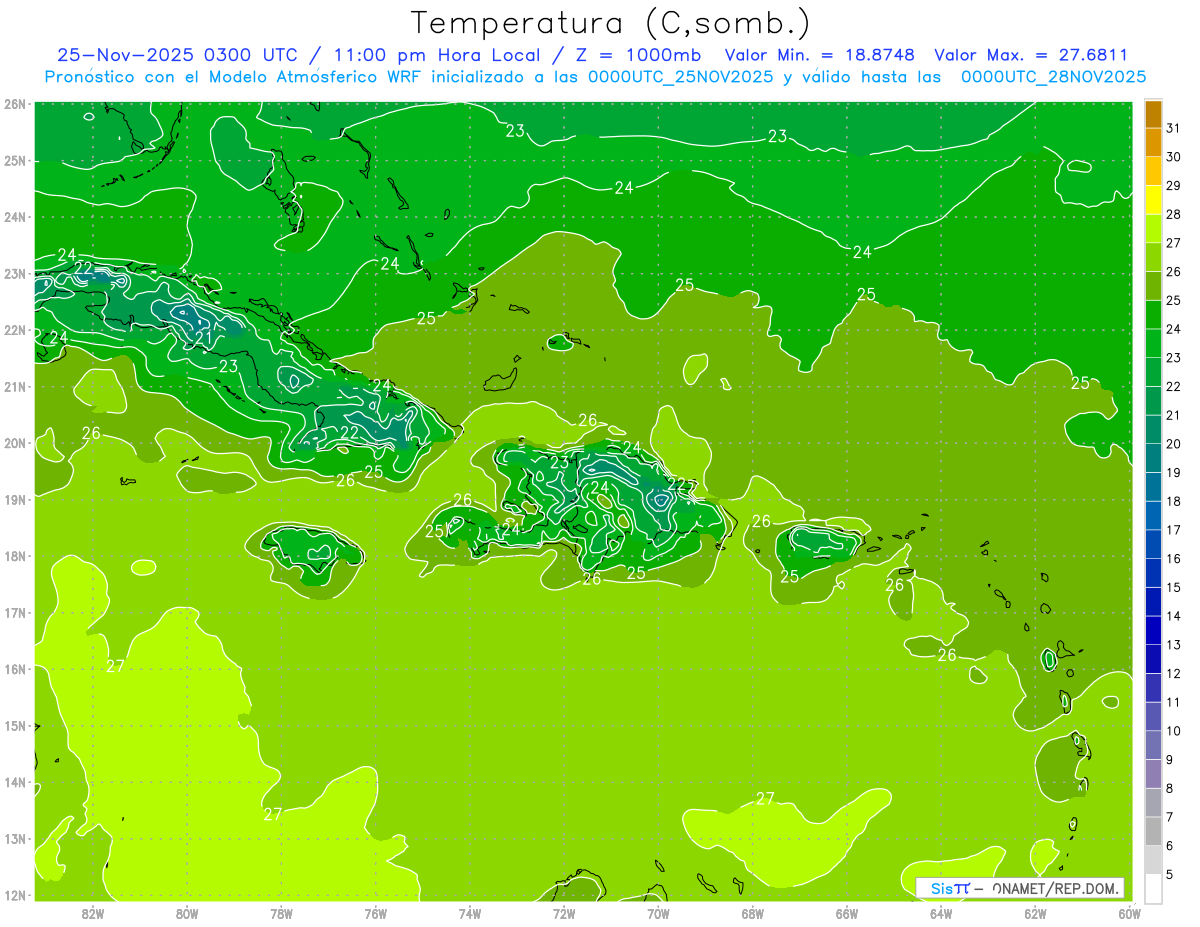Click the 16N latitude axis label
The height and width of the screenshot is (927, 1200).
point(14,669)
